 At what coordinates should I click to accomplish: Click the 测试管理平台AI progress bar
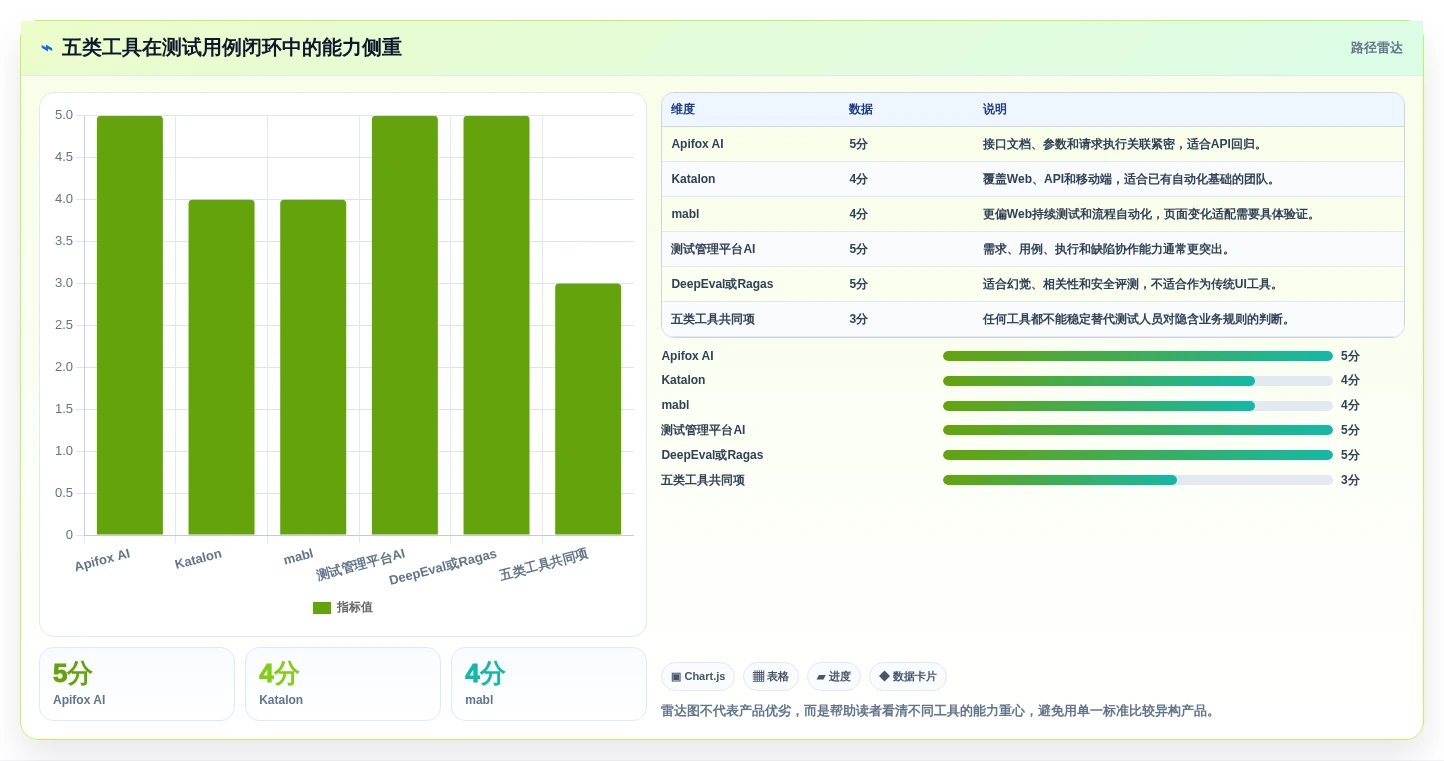tap(1138, 430)
